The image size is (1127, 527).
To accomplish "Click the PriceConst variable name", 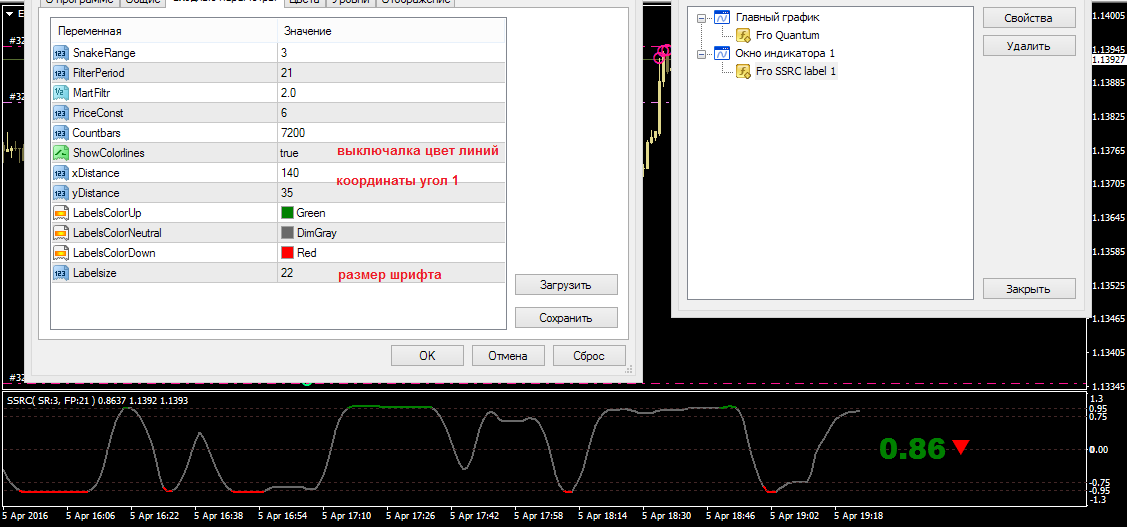I will [x=98, y=113].
